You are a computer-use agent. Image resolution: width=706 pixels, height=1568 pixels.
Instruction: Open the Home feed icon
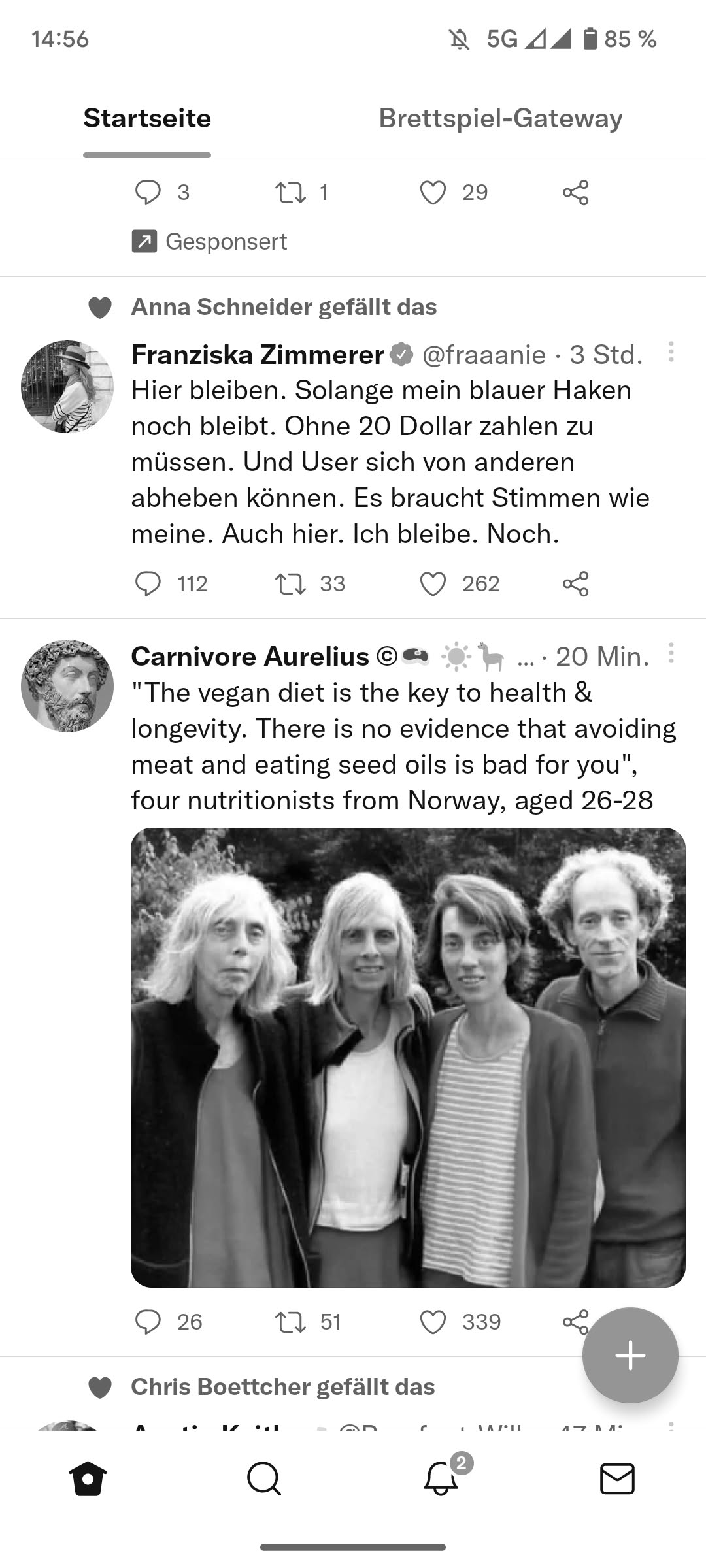(x=88, y=1478)
